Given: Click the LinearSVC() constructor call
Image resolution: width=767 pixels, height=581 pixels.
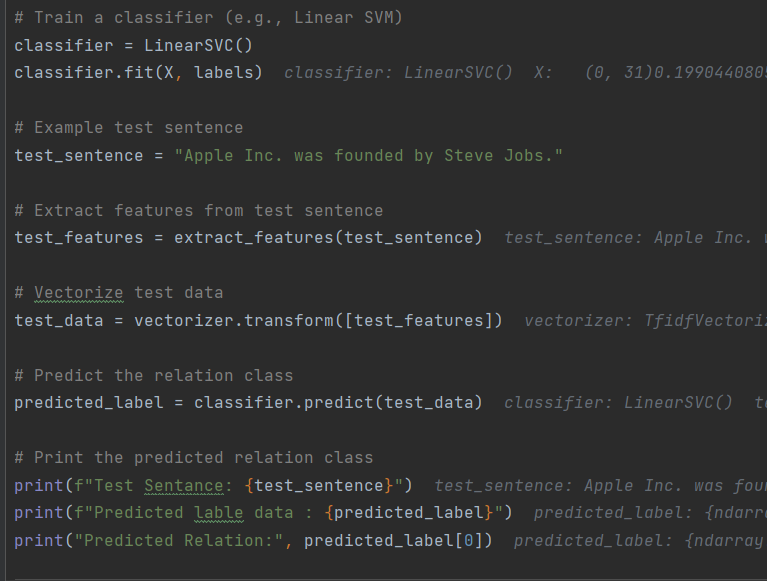Looking at the screenshot, I should pyautogui.click(x=198, y=45).
